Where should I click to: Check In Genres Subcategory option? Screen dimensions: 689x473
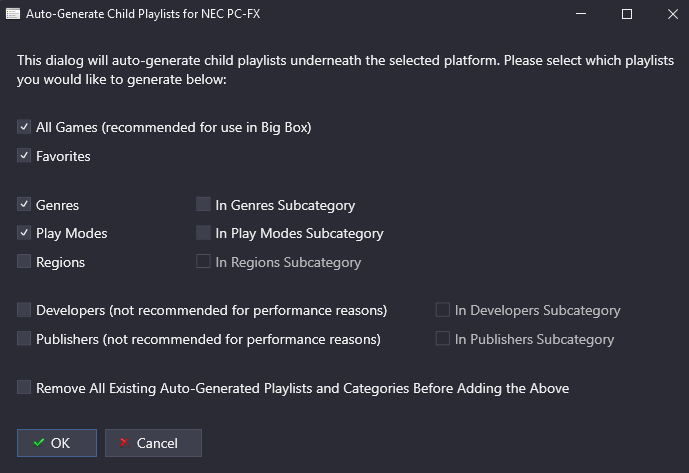(x=203, y=204)
